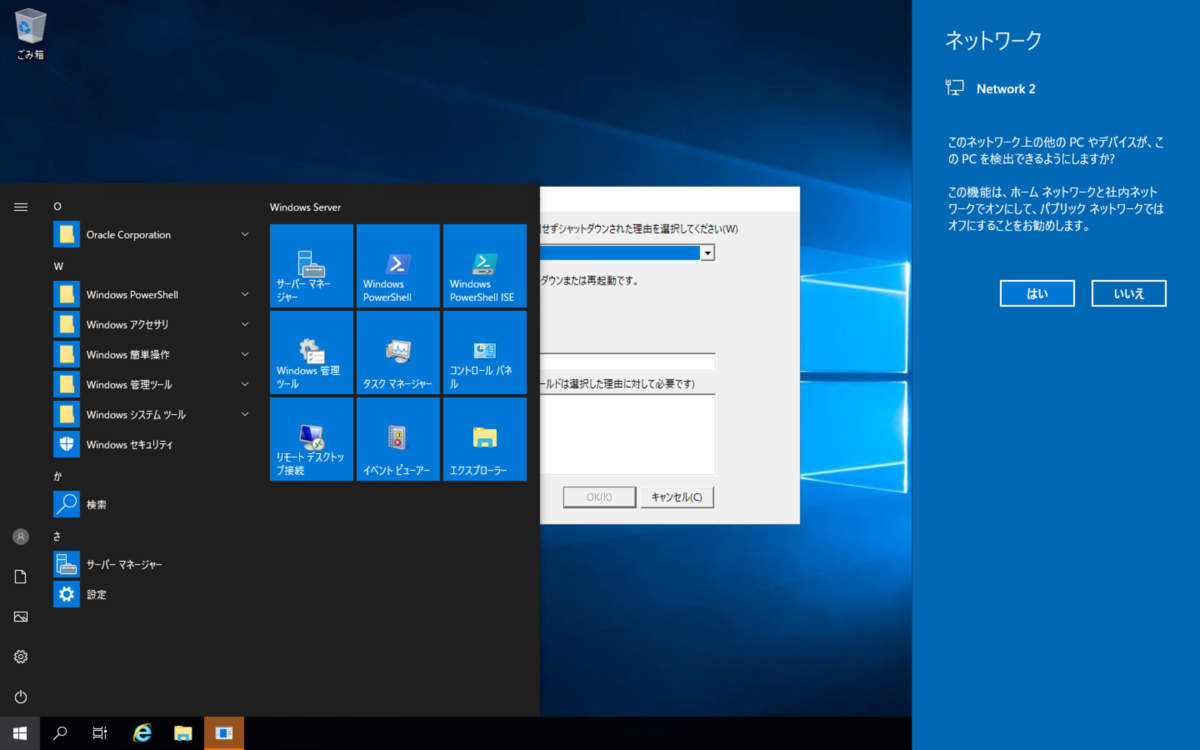
Task: Open the user account icon in Start
Action: [20, 537]
